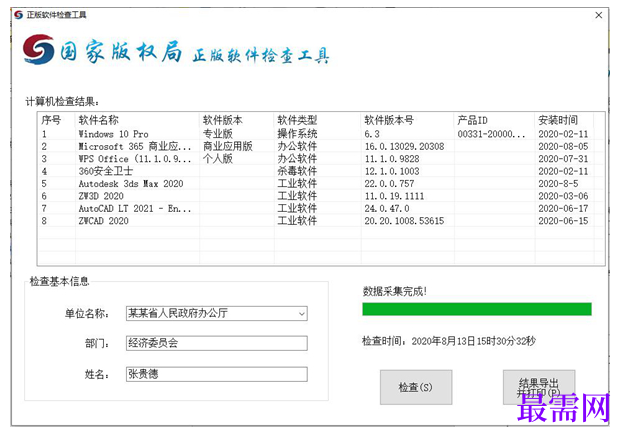Screen dimensions: 629x439
Task: Click the 计算机检查结果 label
Action: point(62,102)
